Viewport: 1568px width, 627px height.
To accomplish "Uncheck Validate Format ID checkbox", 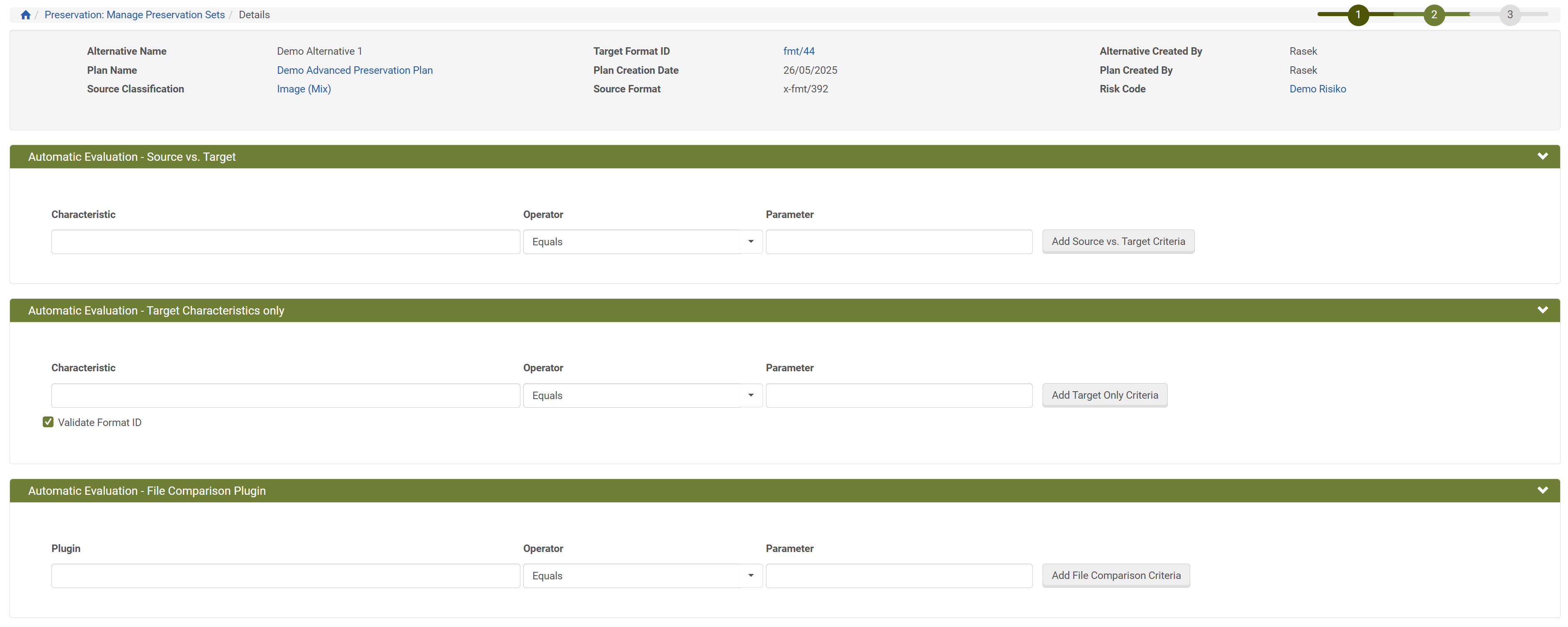I will (x=48, y=422).
